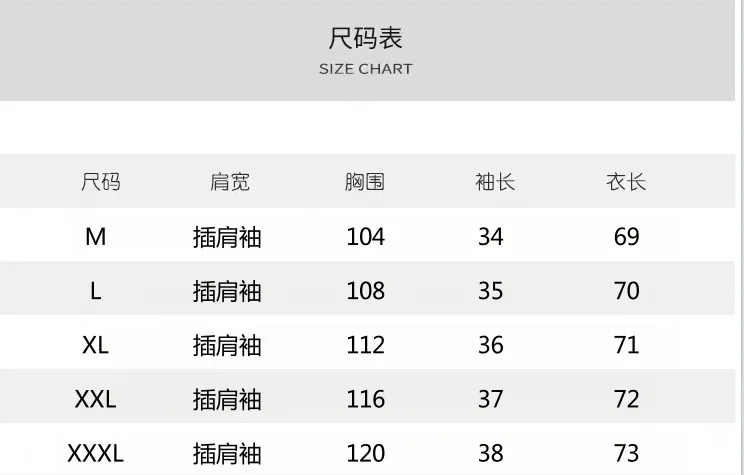Click chest value 112 in XL row
Screen dimensions: 744x475
click(365, 345)
